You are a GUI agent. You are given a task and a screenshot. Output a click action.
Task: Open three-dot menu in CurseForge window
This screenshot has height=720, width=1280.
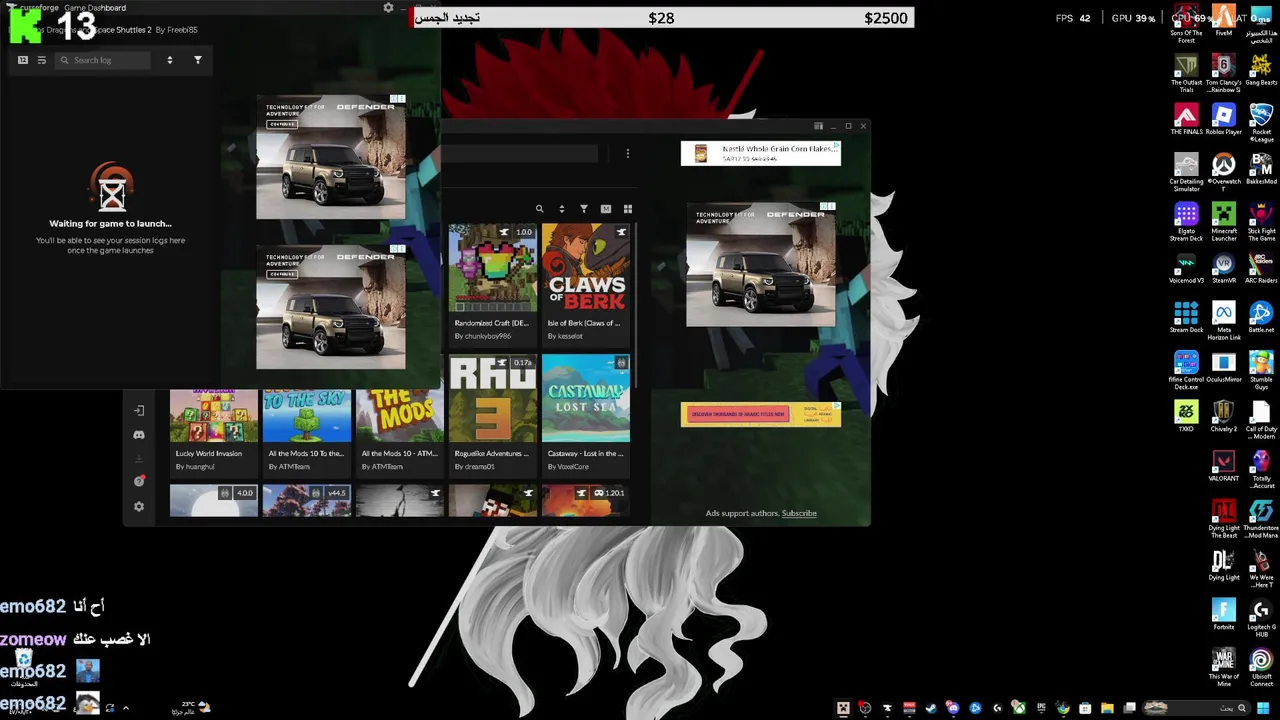click(x=628, y=153)
